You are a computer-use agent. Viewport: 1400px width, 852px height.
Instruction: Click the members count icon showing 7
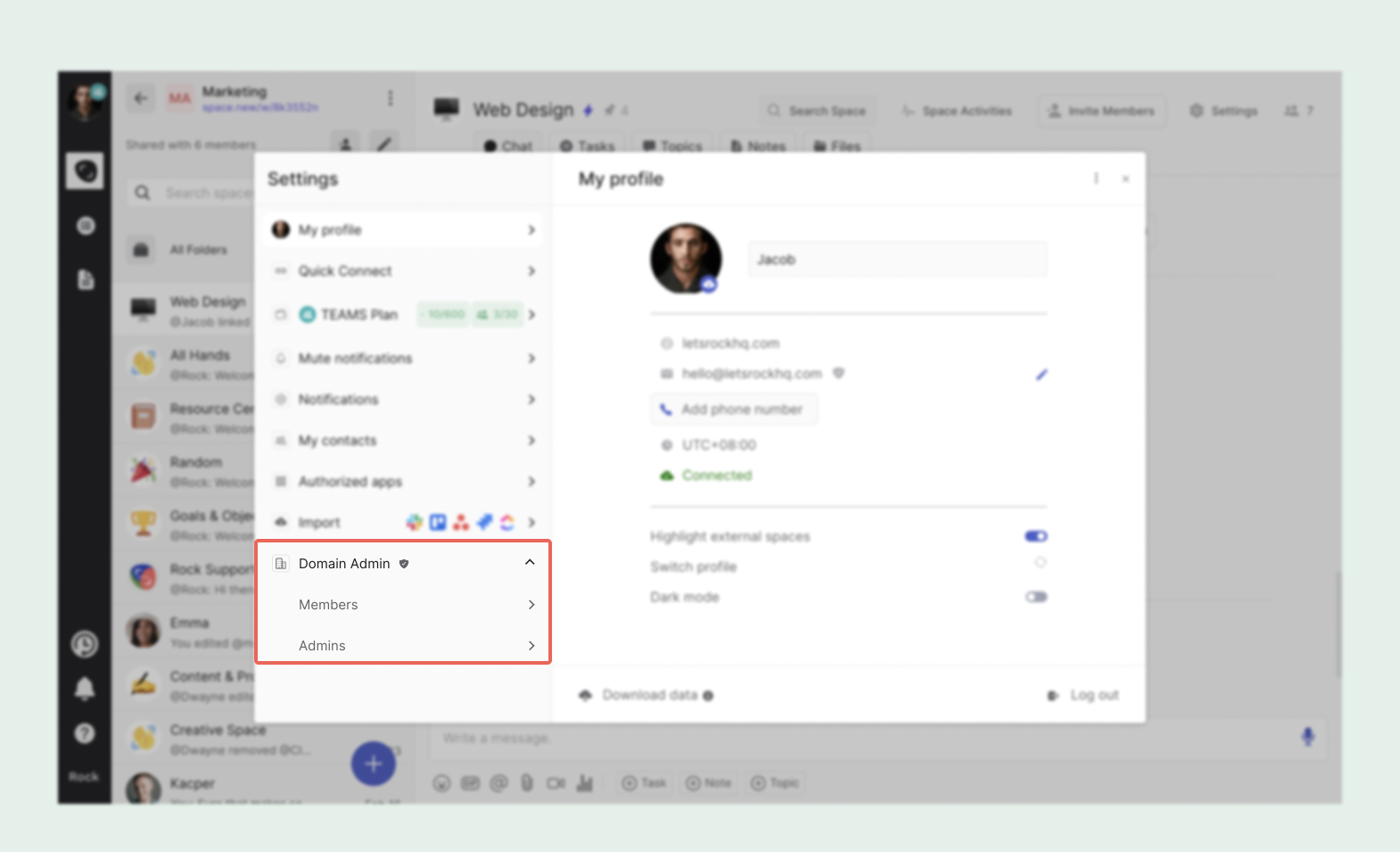click(1298, 111)
